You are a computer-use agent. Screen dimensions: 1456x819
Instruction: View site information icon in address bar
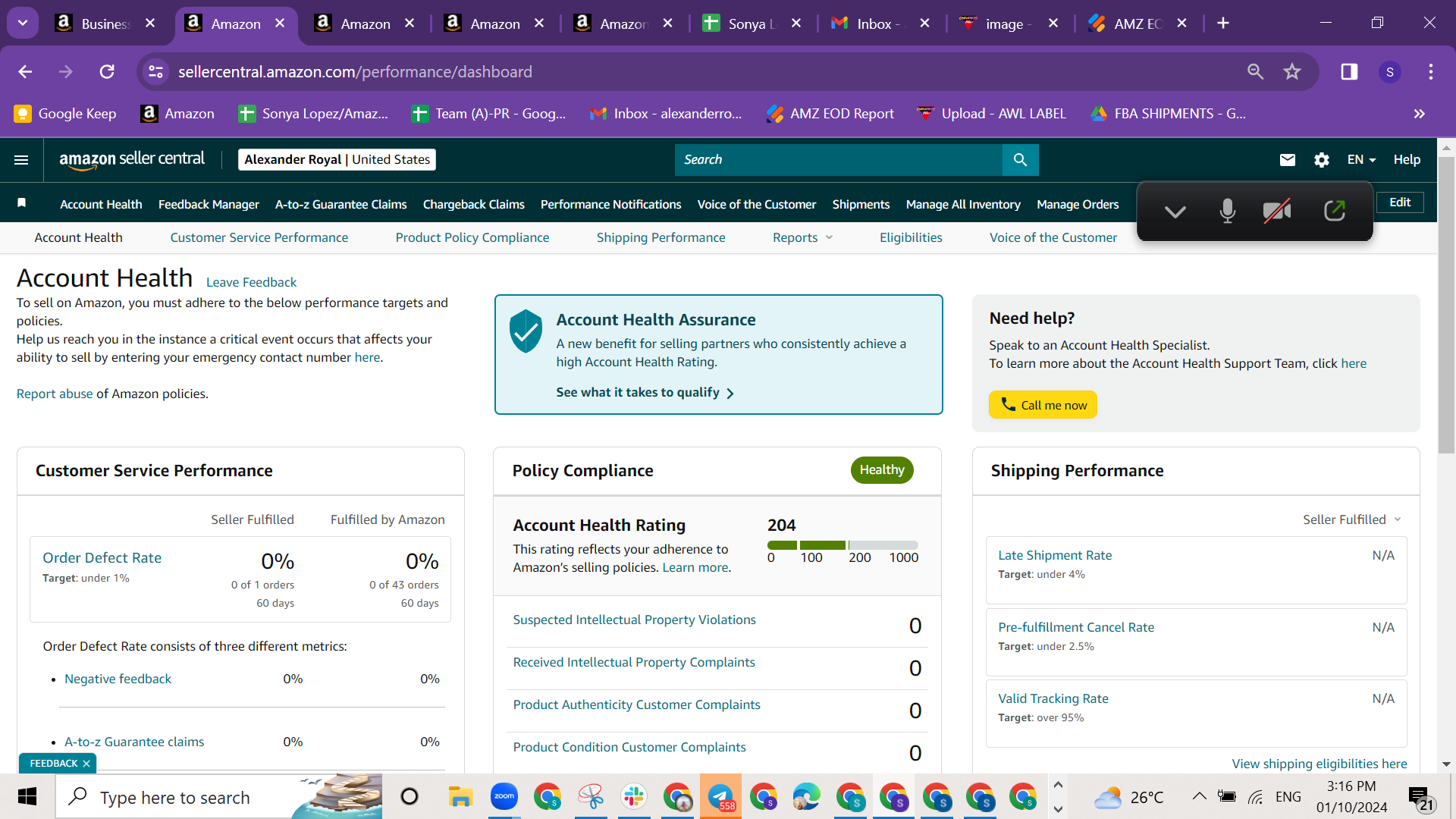point(155,72)
